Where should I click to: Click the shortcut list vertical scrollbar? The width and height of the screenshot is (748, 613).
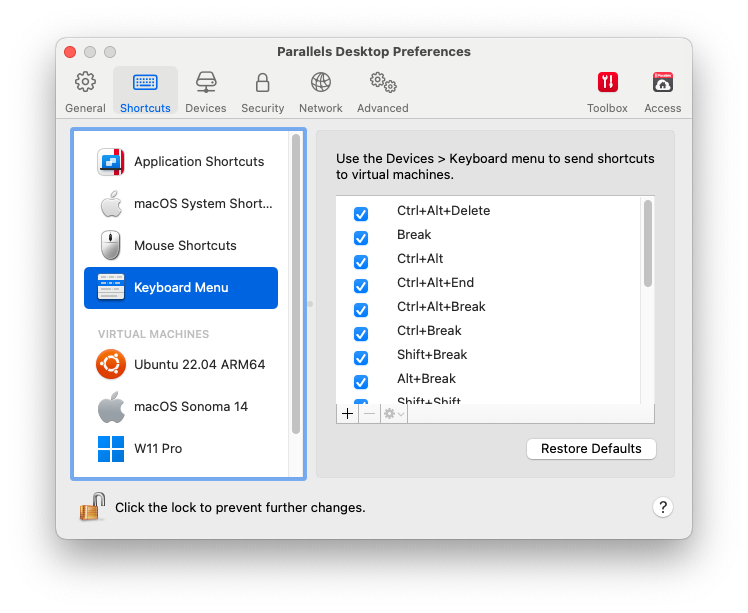point(648,245)
